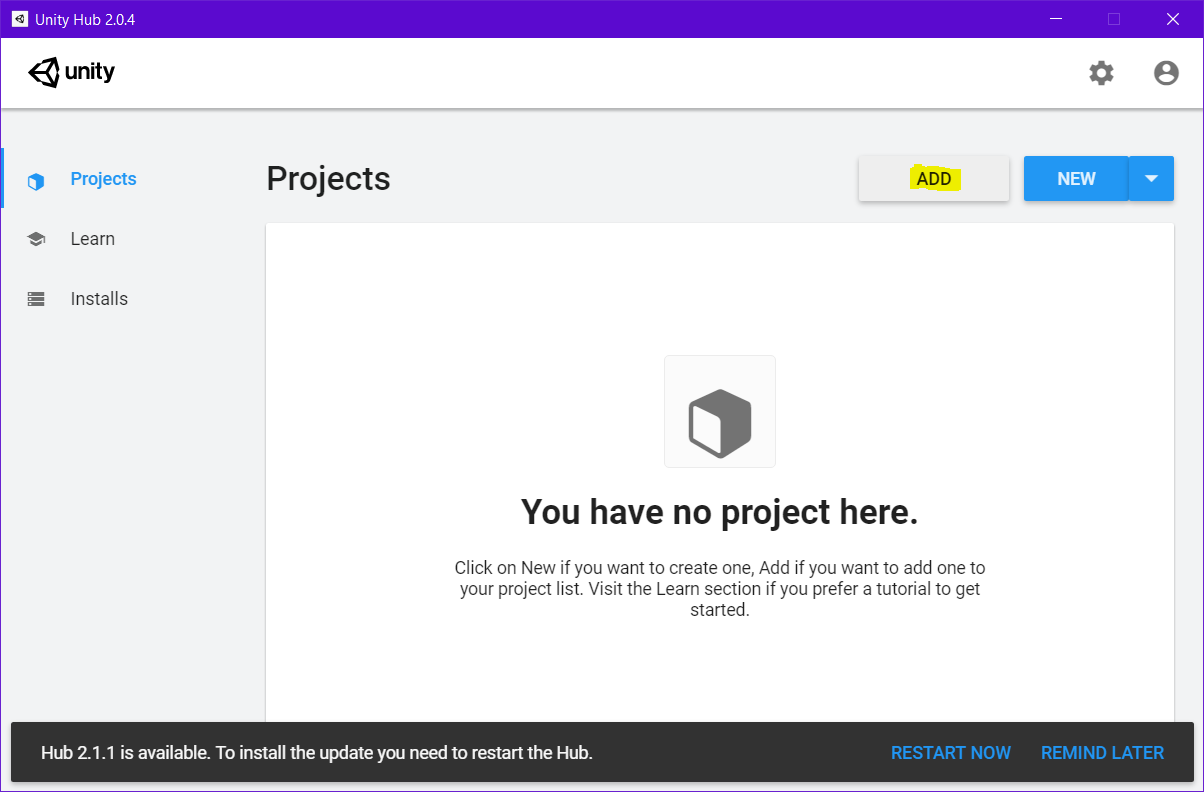
Task: Click the blue NEW button
Action: coord(1075,178)
